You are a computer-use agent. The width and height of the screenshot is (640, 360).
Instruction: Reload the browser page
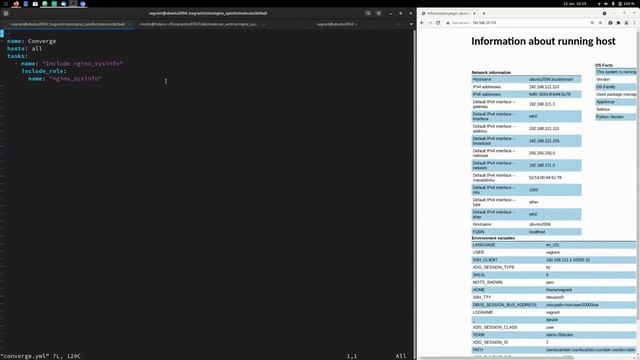[438, 23]
